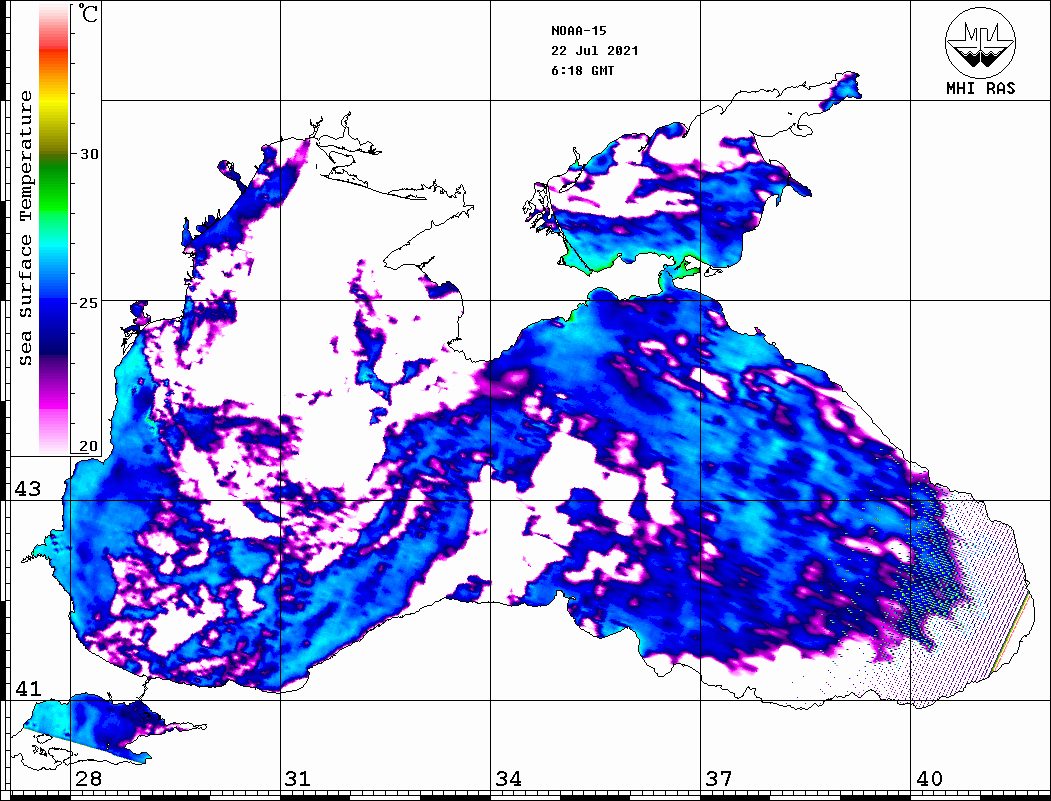The width and height of the screenshot is (1051, 801).
Task: Click the date 22 Jul 2021
Action: click(595, 51)
